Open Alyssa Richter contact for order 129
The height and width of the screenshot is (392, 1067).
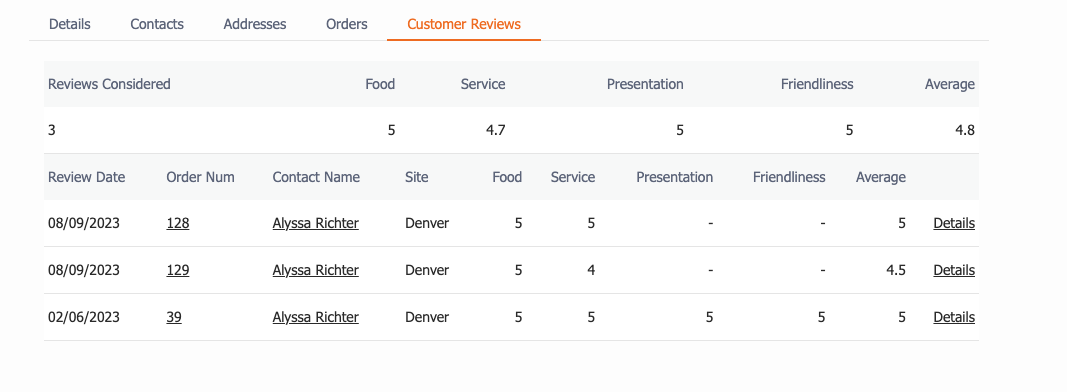point(316,270)
